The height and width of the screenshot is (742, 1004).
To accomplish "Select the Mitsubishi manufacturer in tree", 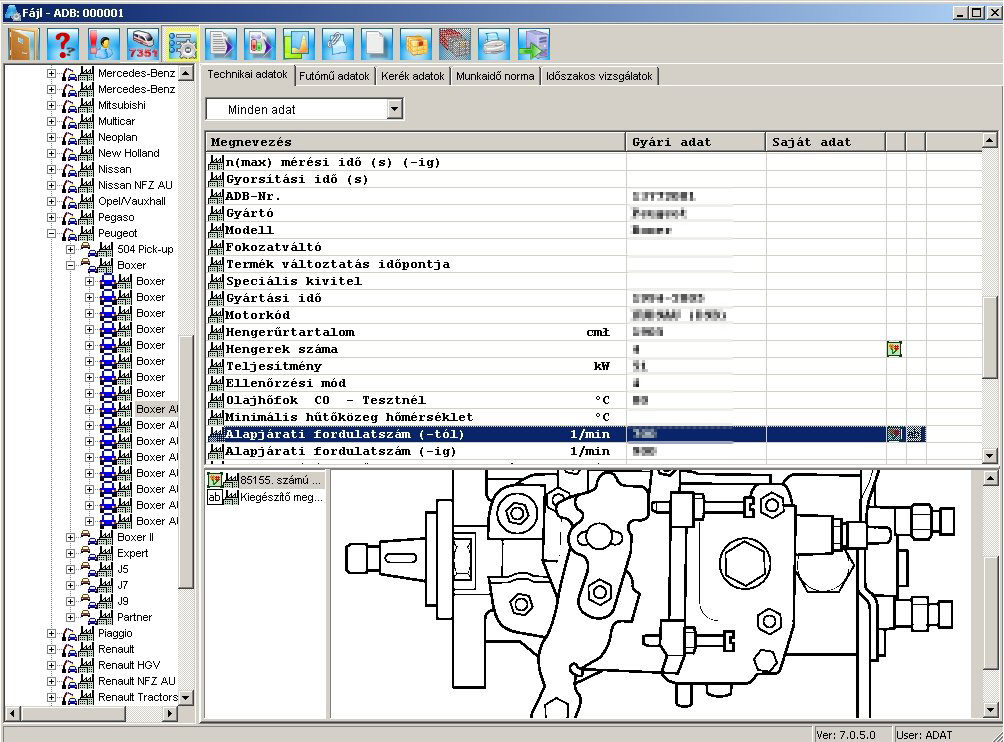I will (x=121, y=105).
